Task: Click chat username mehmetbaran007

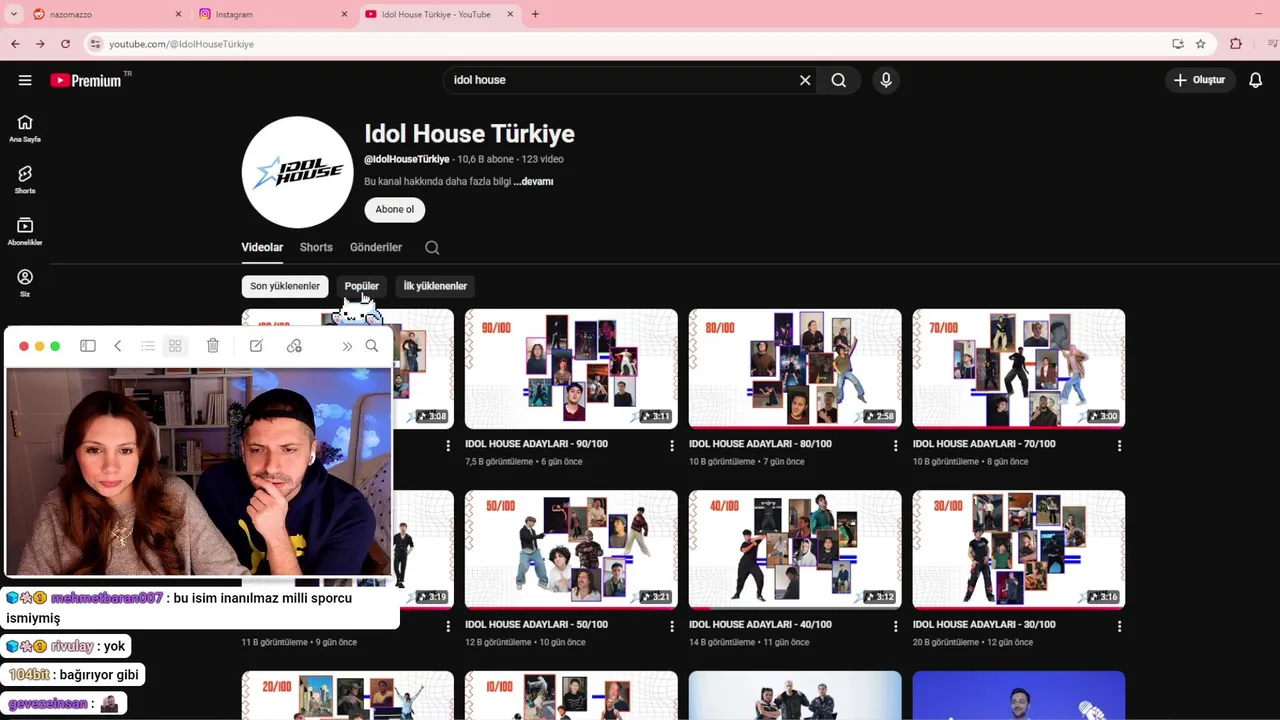Action: click(x=107, y=598)
